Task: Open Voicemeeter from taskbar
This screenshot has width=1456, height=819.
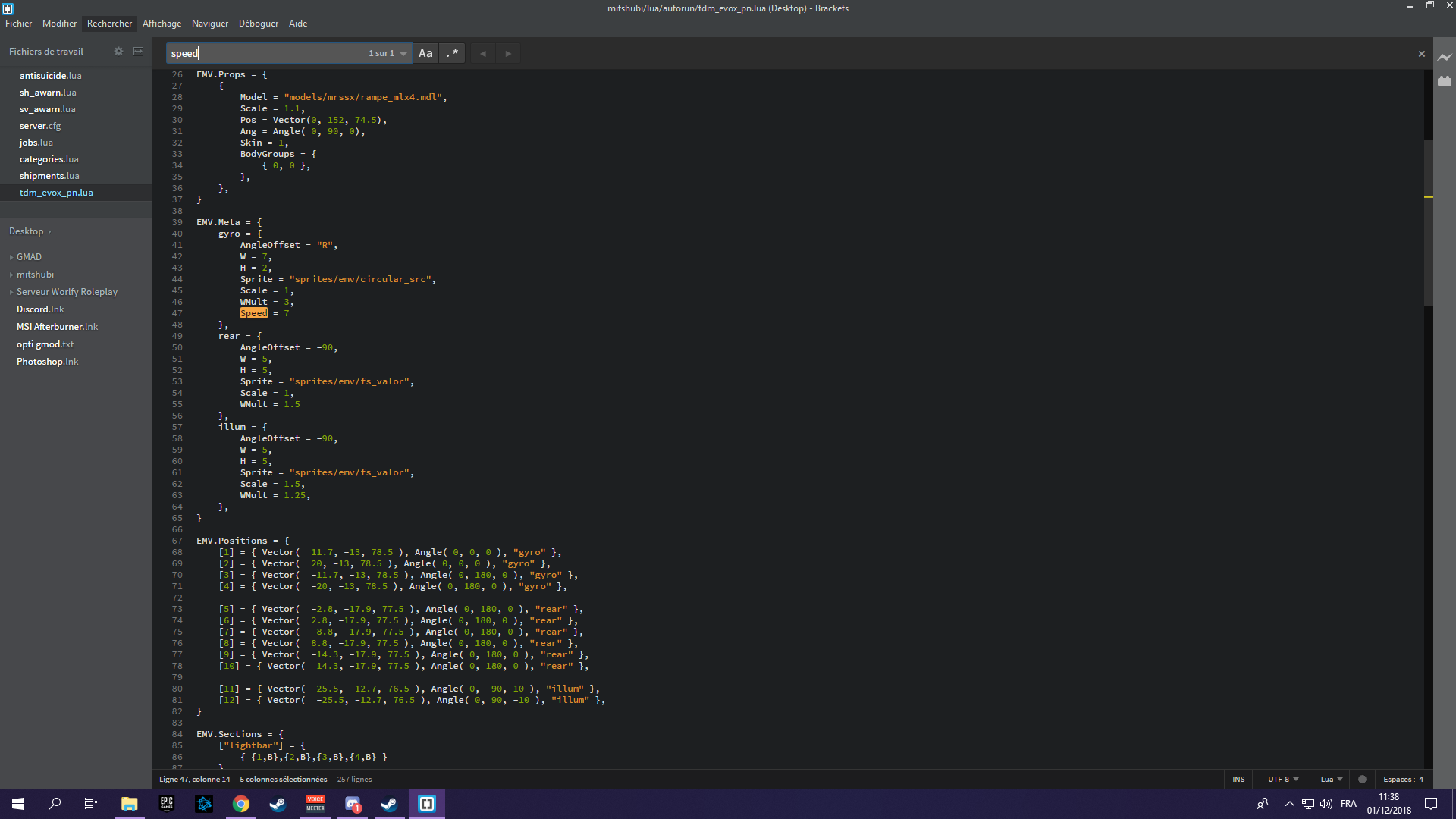Action: coord(315,804)
